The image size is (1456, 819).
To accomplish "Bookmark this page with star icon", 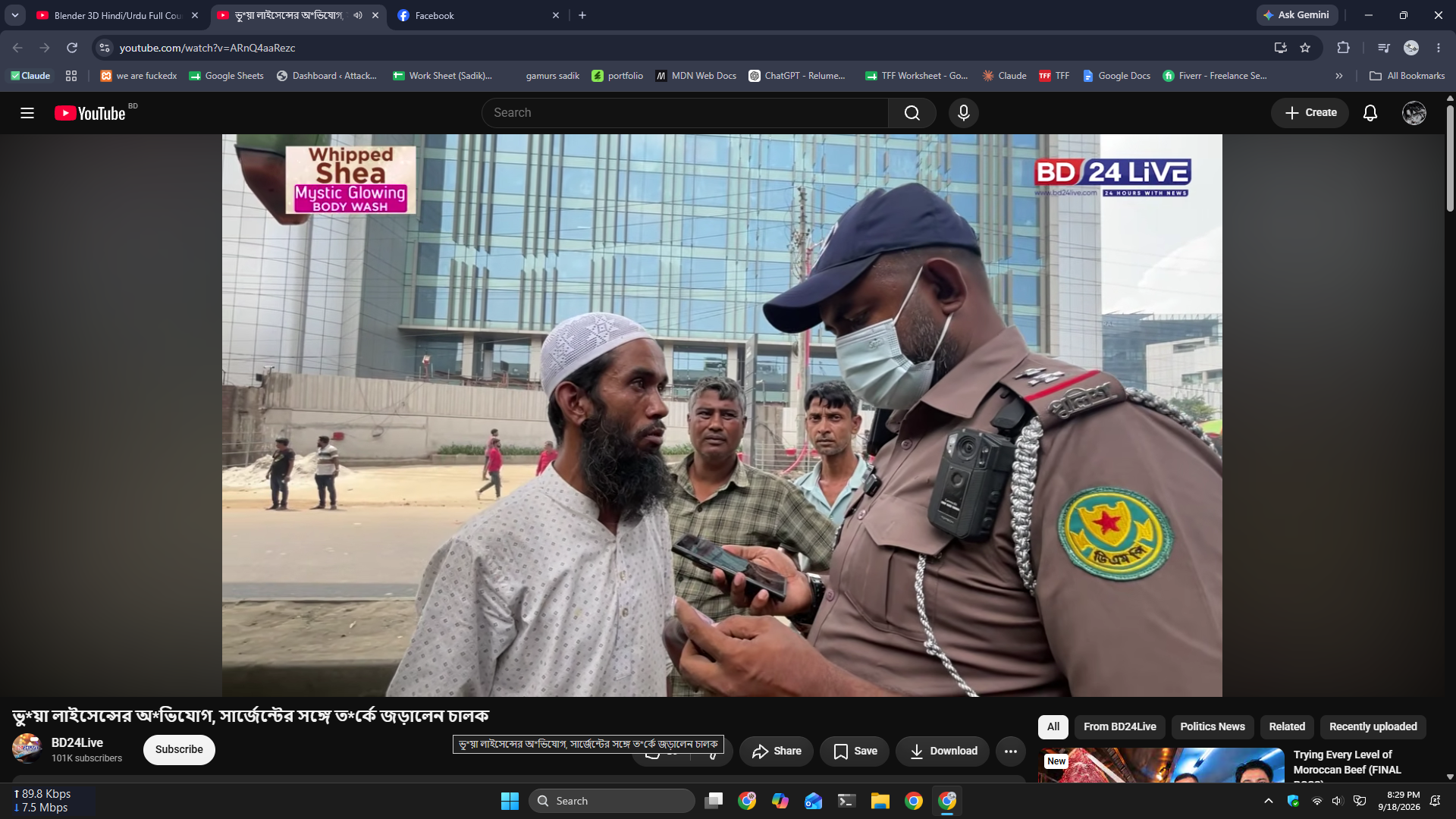I will click(x=1305, y=48).
